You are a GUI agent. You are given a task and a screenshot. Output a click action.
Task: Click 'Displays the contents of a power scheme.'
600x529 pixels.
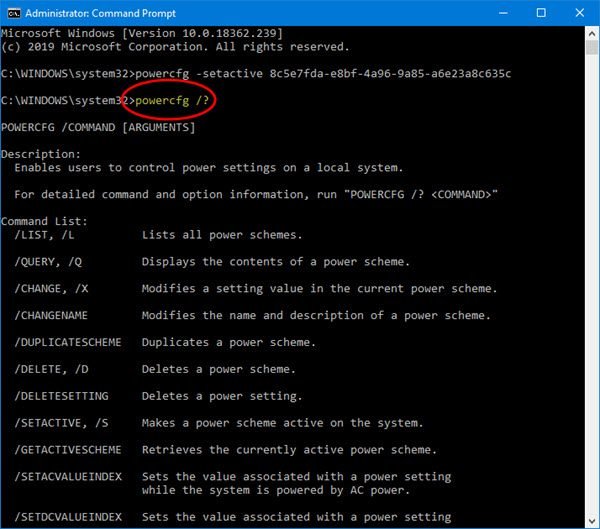click(276, 262)
